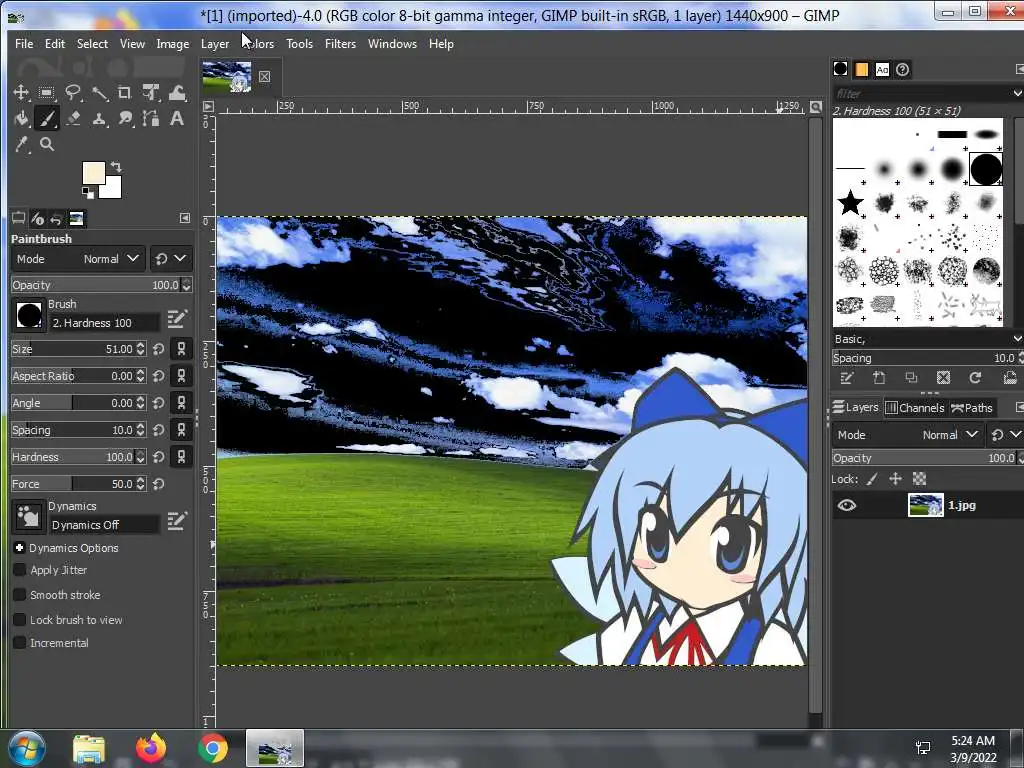
Task: Edit the Dynamics Off dynamics
Action: pos(176,520)
